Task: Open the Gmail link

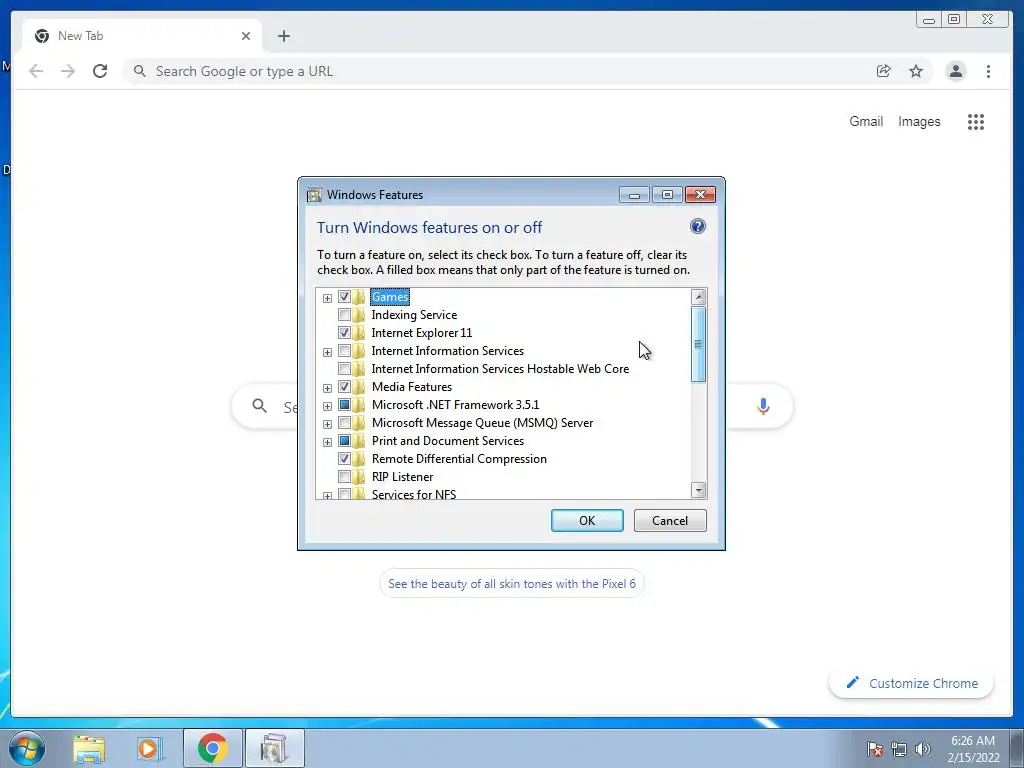Action: pyautogui.click(x=866, y=121)
